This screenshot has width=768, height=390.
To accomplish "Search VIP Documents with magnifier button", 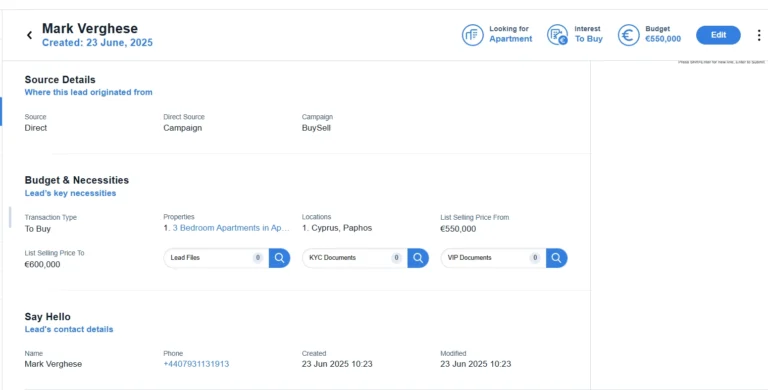I will (x=556, y=258).
